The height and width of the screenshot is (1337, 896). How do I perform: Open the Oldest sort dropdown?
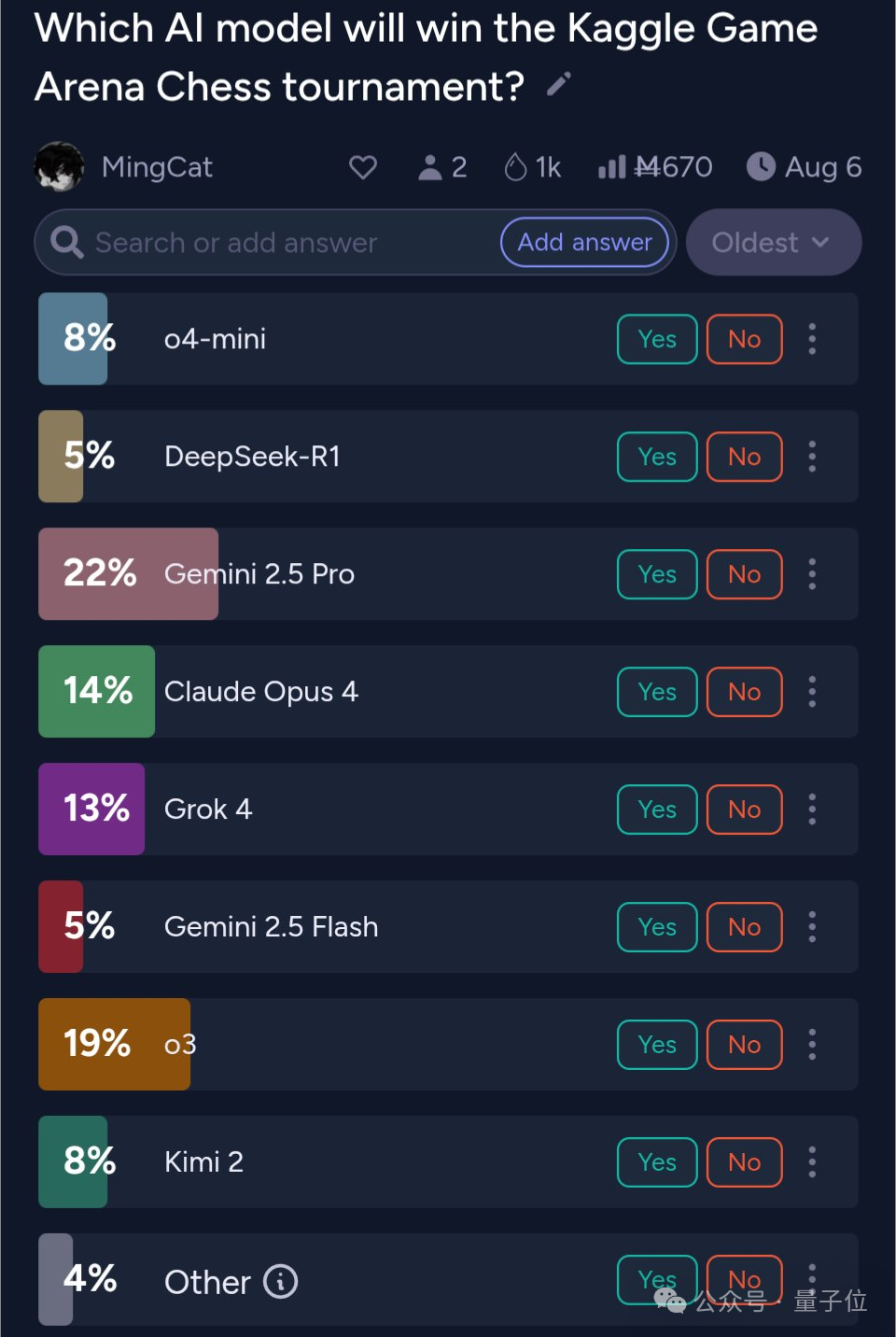773,243
